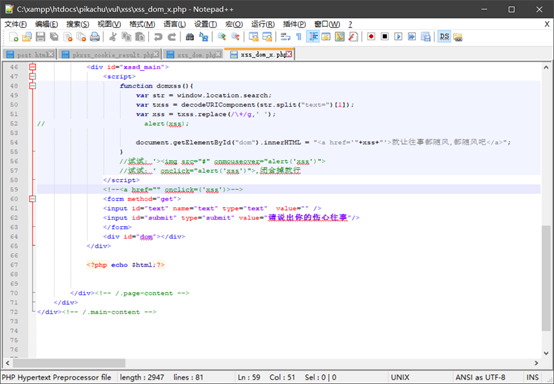Open Find with the binoculars icon
The height and width of the screenshot is (384, 554).
[x=190, y=37]
